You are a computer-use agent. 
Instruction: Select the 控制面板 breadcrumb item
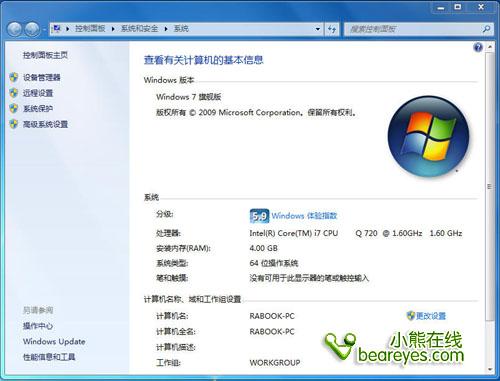click(90, 29)
